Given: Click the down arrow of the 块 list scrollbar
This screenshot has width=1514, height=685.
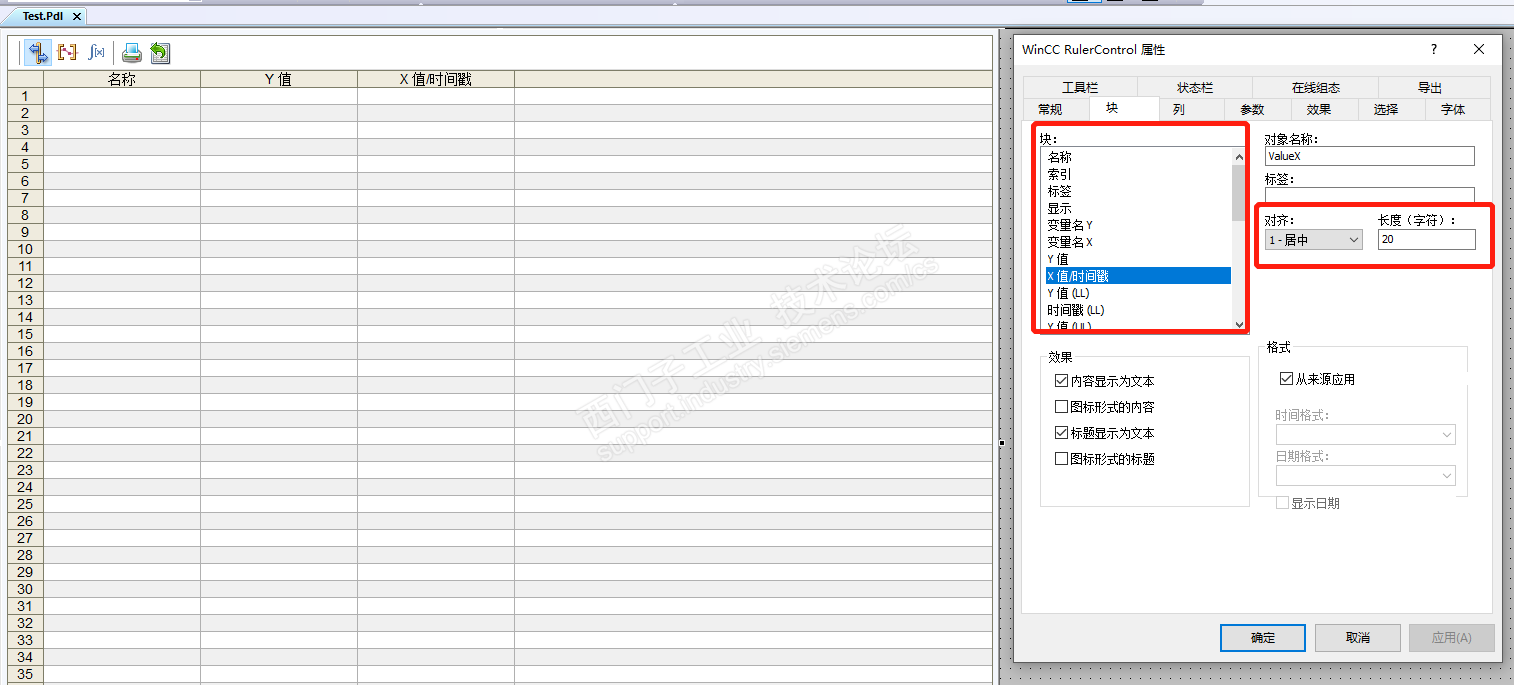Looking at the screenshot, I should coord(1239,323).
